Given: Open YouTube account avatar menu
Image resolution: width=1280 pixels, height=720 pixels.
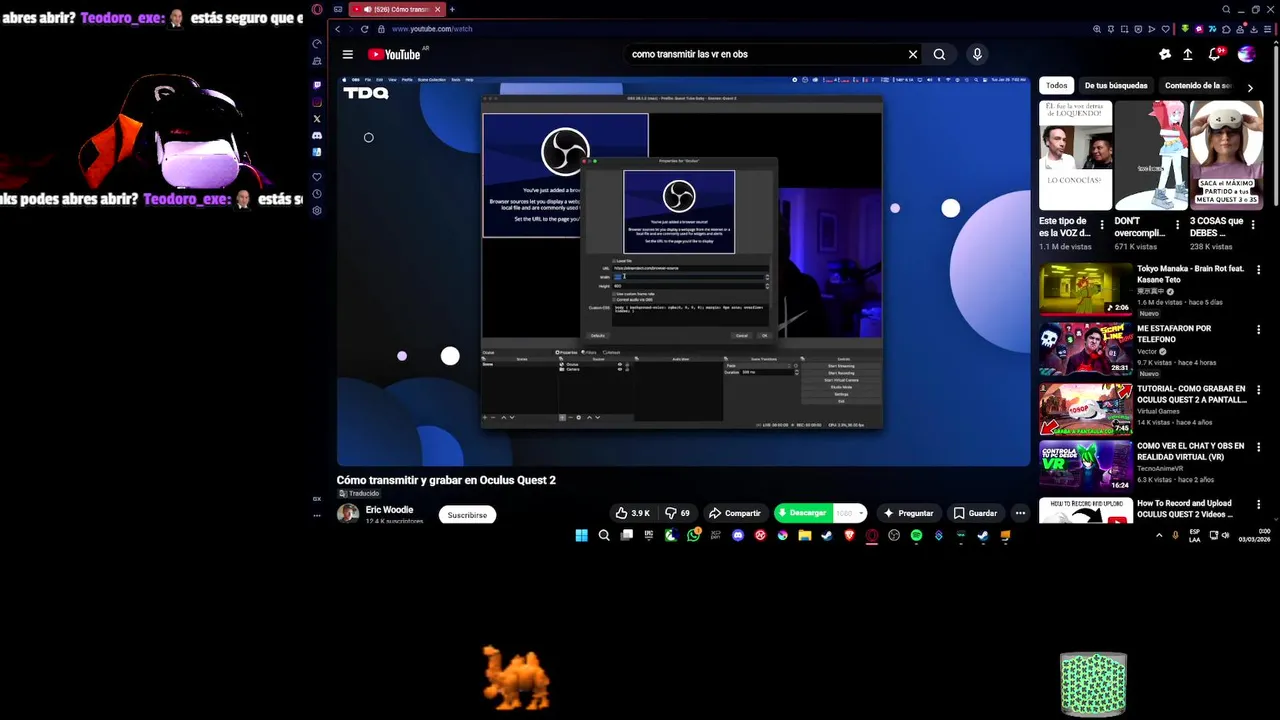Looking at the screenshot, I should coord(1246,55).
